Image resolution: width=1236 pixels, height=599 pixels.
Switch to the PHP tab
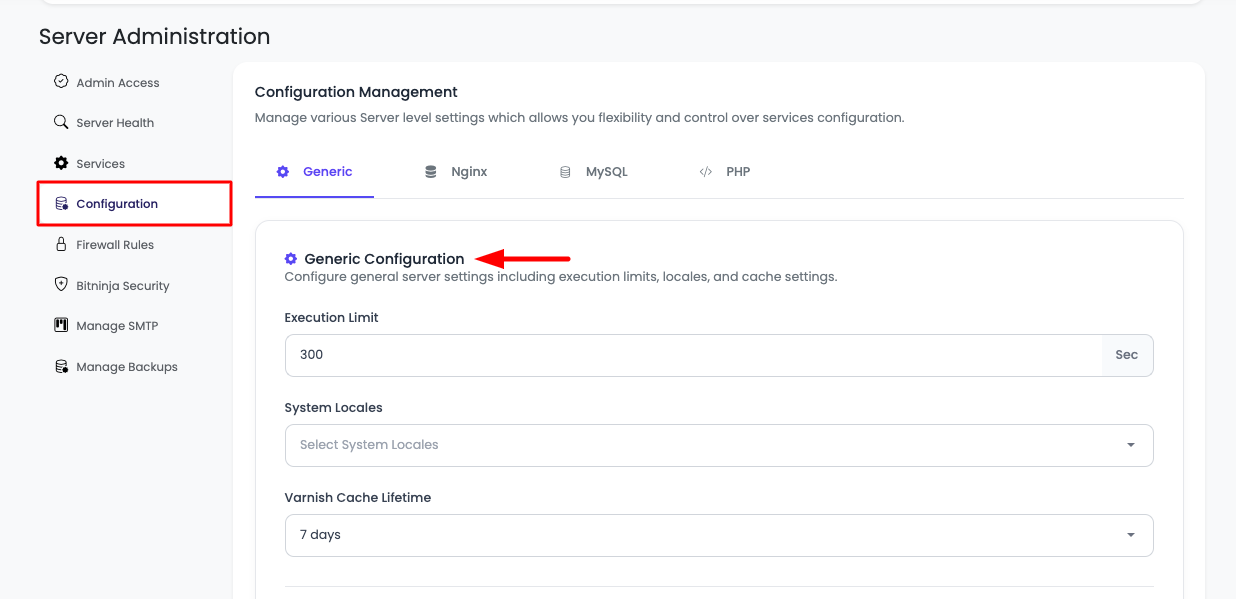737,171
